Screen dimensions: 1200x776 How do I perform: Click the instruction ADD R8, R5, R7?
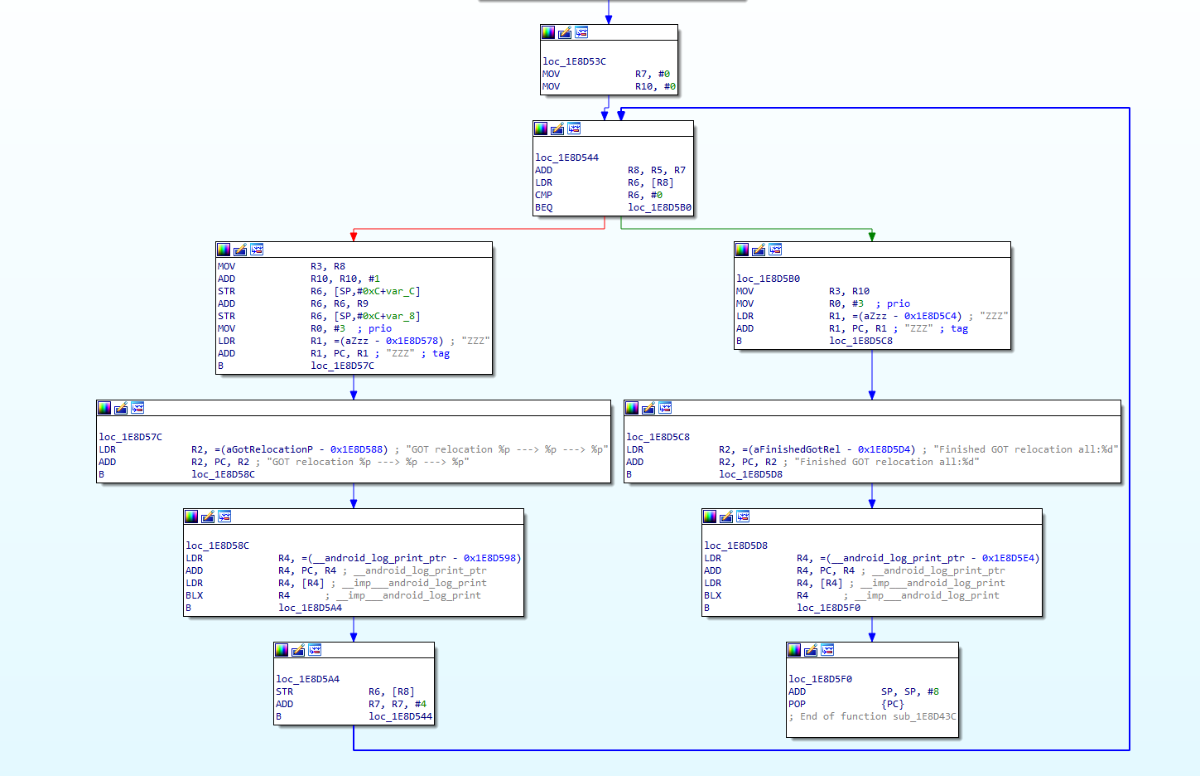[611, 170]
